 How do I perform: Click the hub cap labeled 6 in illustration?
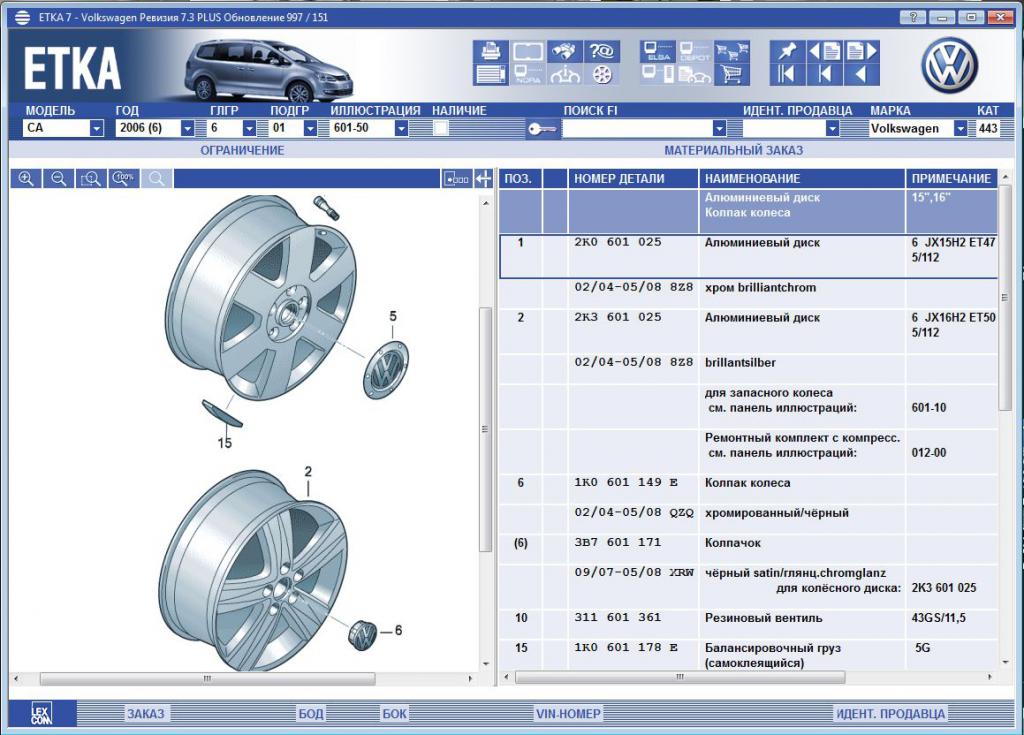(x=362, y=634)
